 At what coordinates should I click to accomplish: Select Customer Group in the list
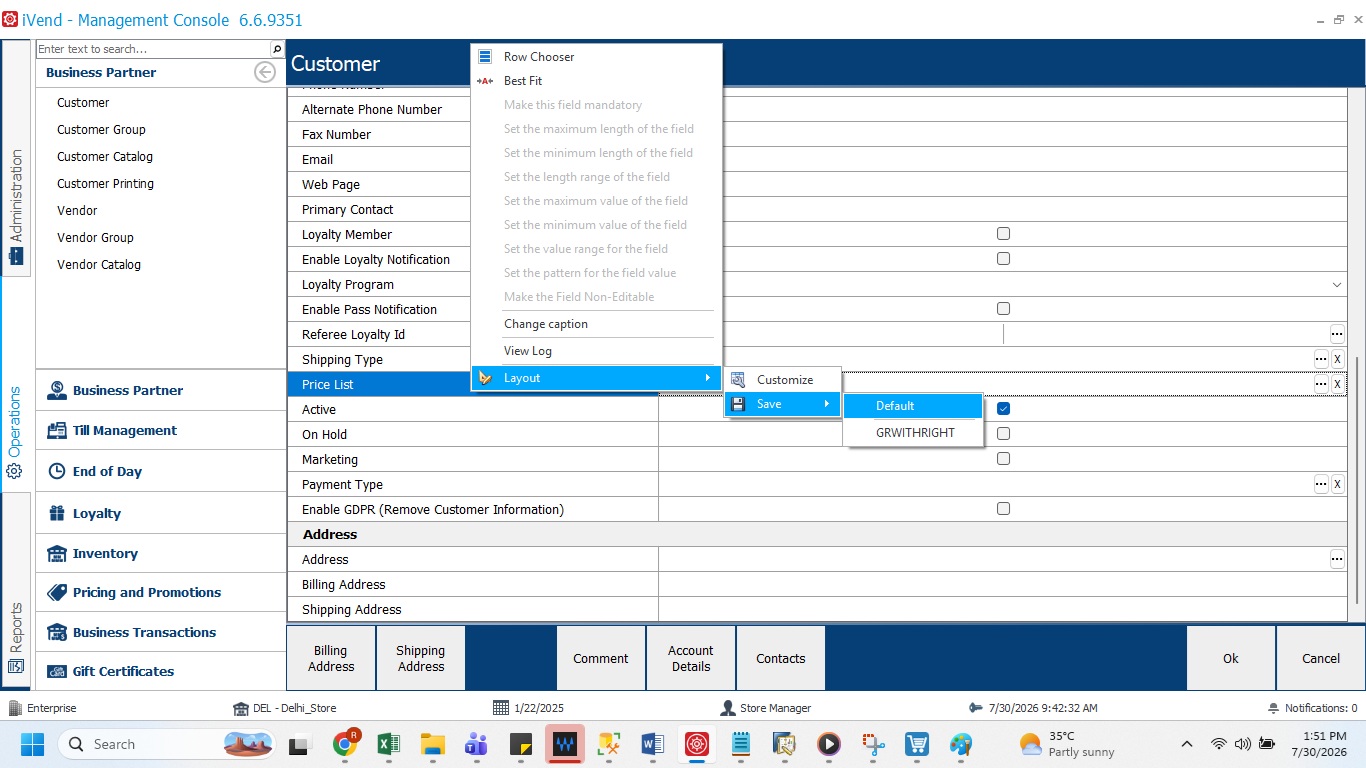(x=101, y=130)
